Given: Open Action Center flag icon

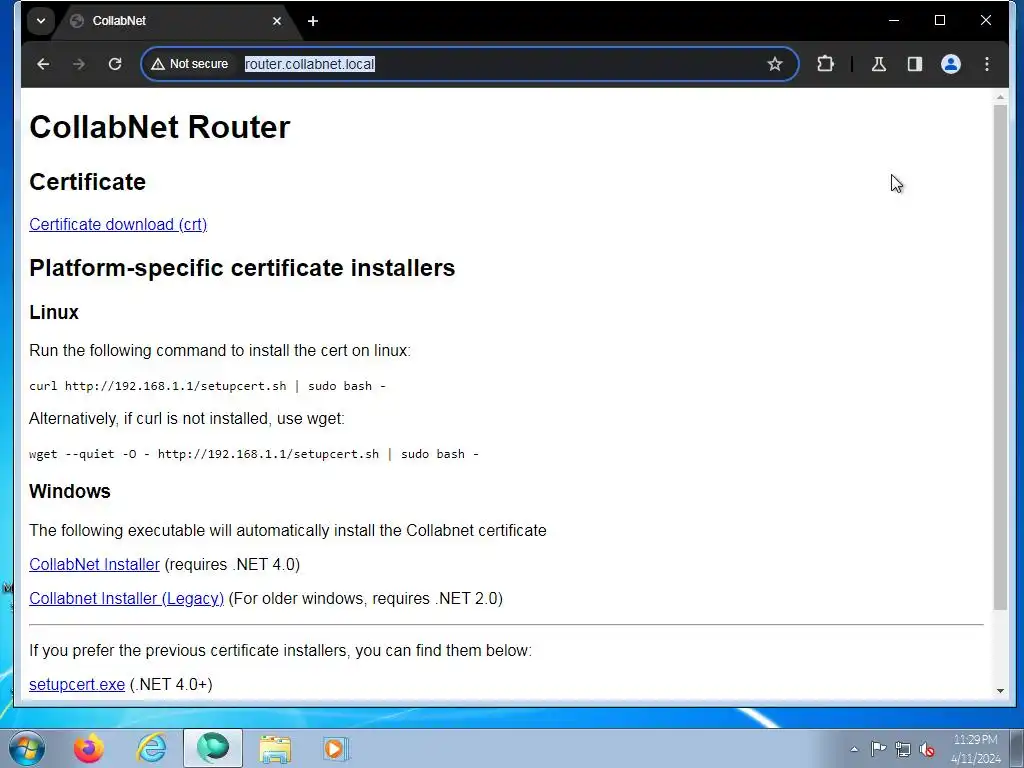Looking at the screenshot, I should point(878,749).
